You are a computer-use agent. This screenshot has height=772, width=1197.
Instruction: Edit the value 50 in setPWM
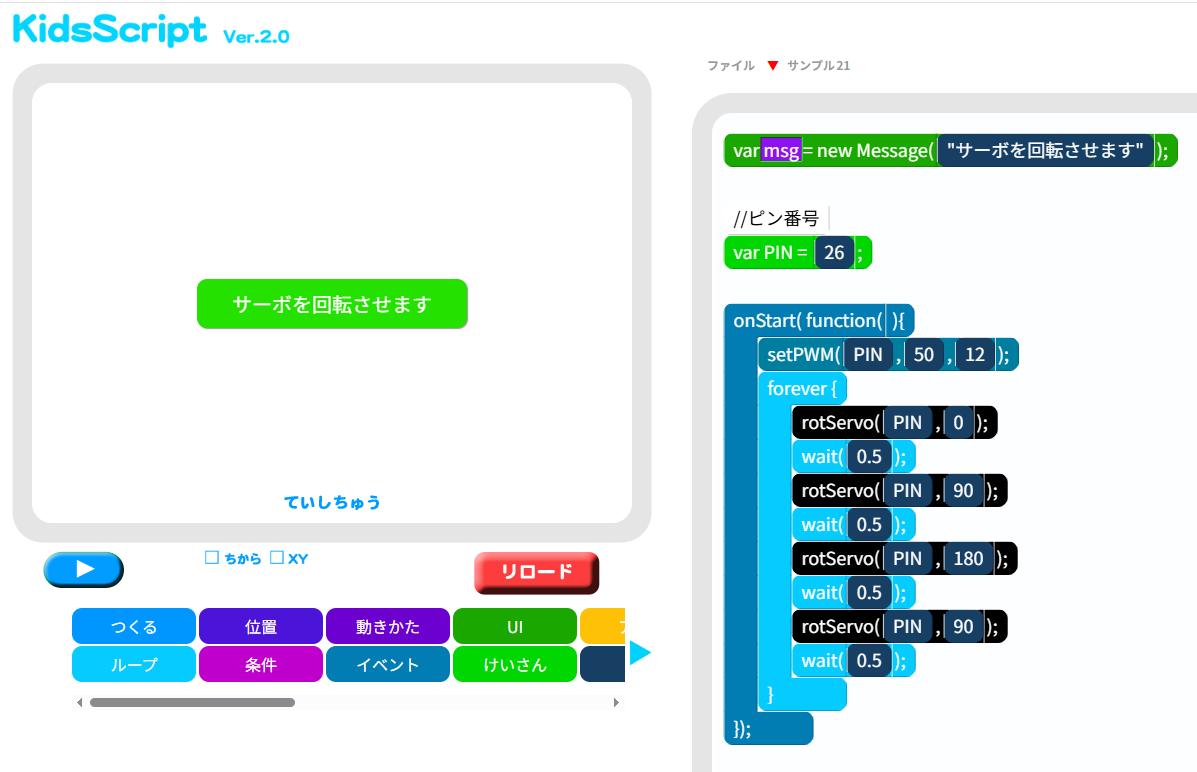coord(924,354)
